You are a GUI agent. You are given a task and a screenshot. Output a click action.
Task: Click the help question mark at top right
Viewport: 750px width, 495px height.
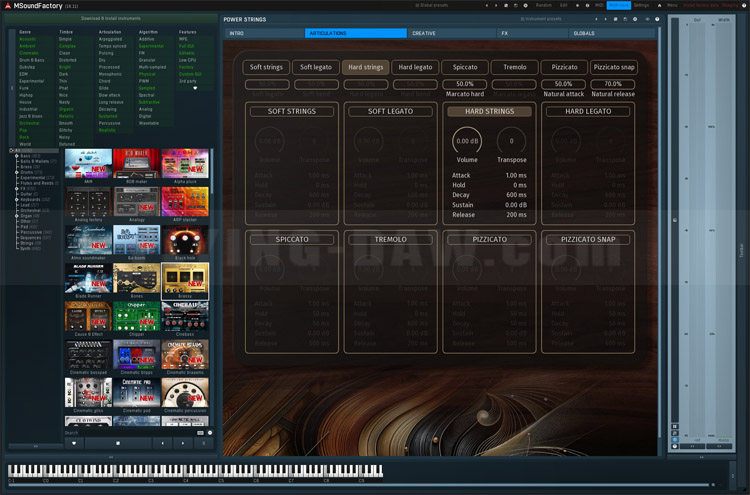[x=744, y=5]
